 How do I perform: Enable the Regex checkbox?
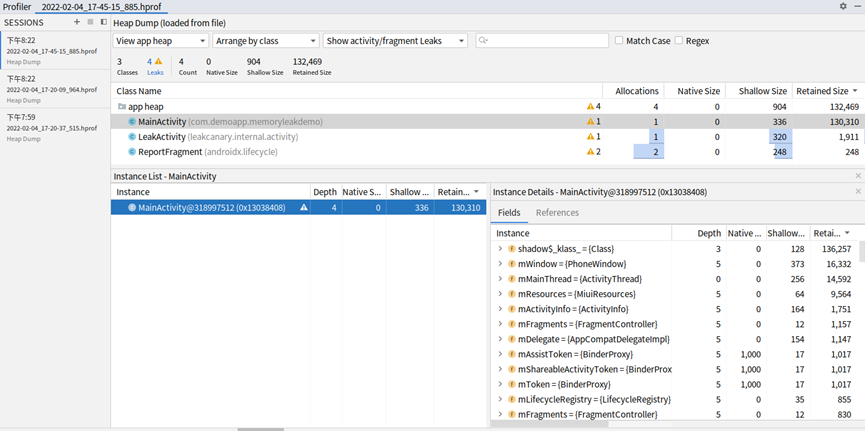(x=679, y=41)
